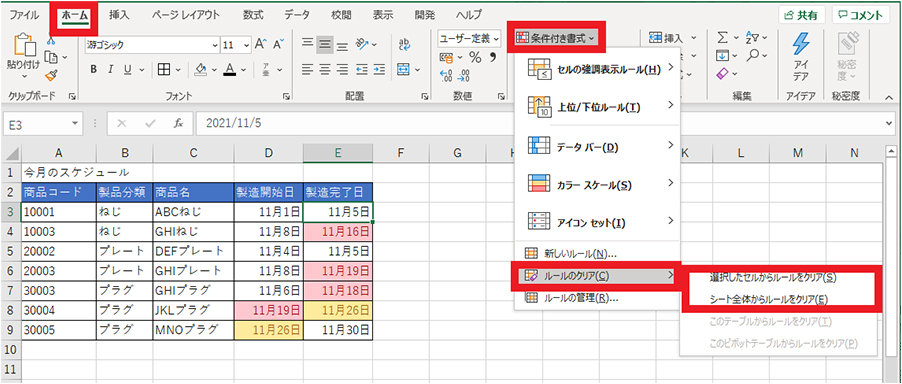Open アイコン セット(I) submenu
Screen dimensions: 902x384
598,222
